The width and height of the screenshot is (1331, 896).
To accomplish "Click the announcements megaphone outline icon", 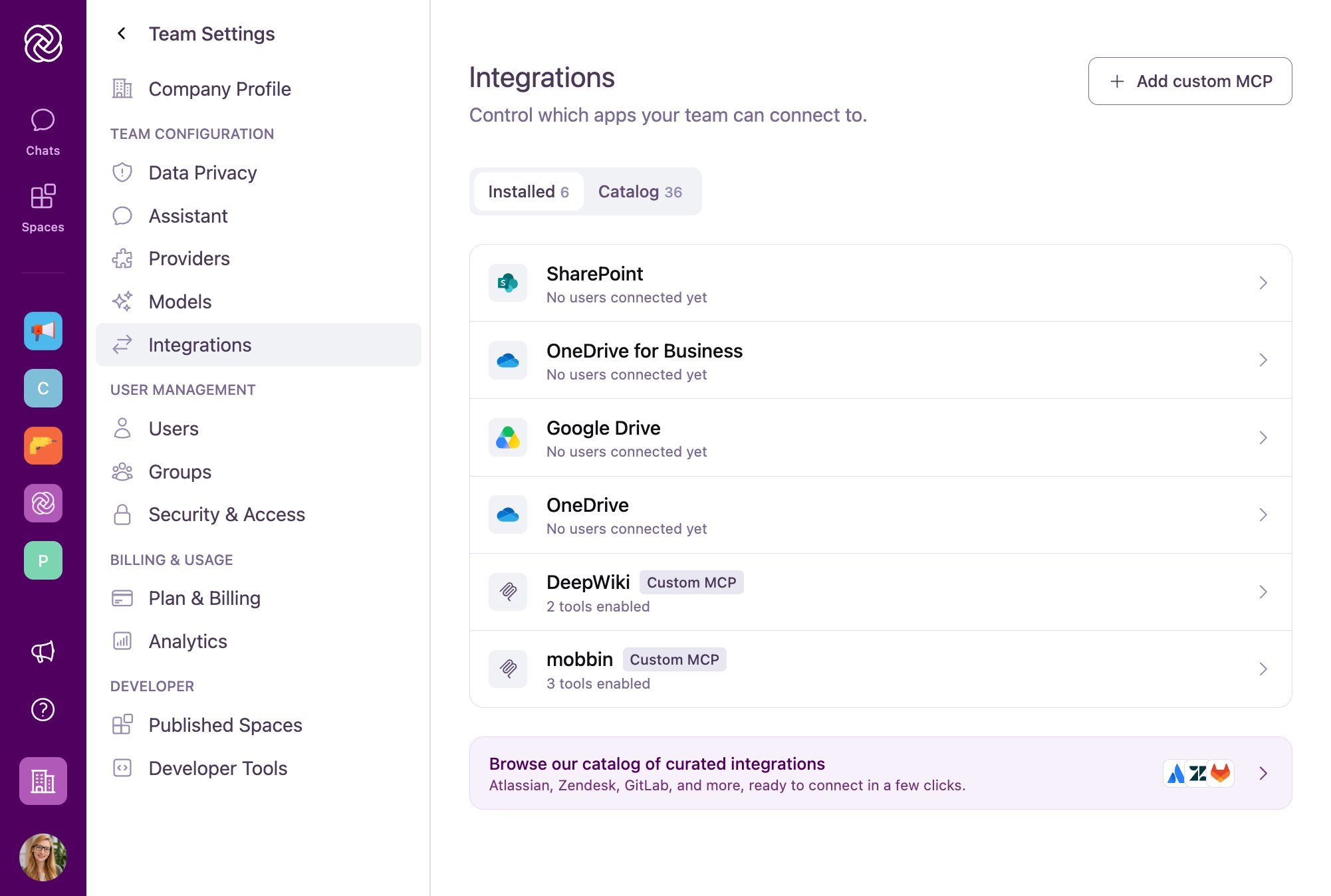I will click(x=43, y=652).
